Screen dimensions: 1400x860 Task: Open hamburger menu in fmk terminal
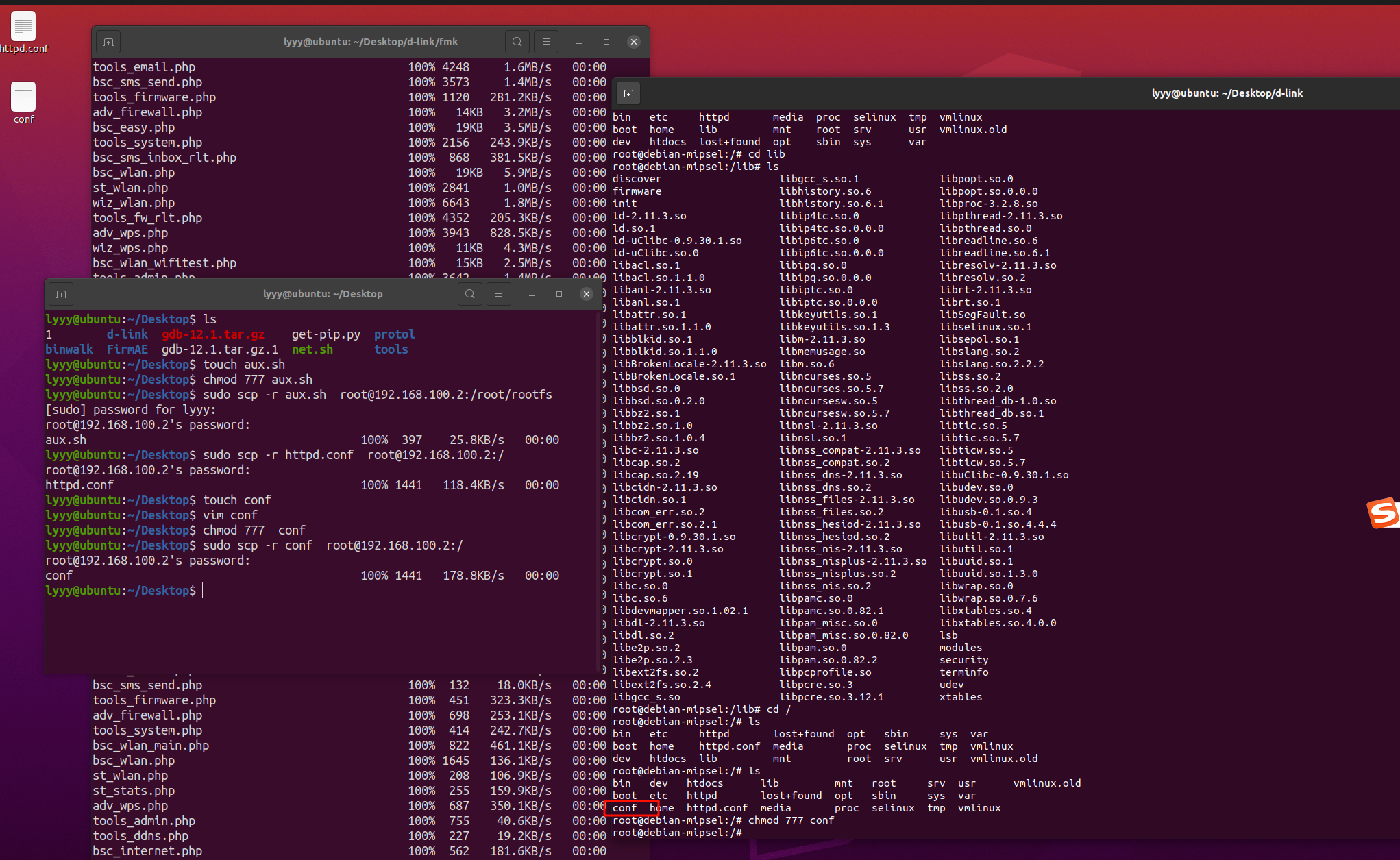(546, 42)
